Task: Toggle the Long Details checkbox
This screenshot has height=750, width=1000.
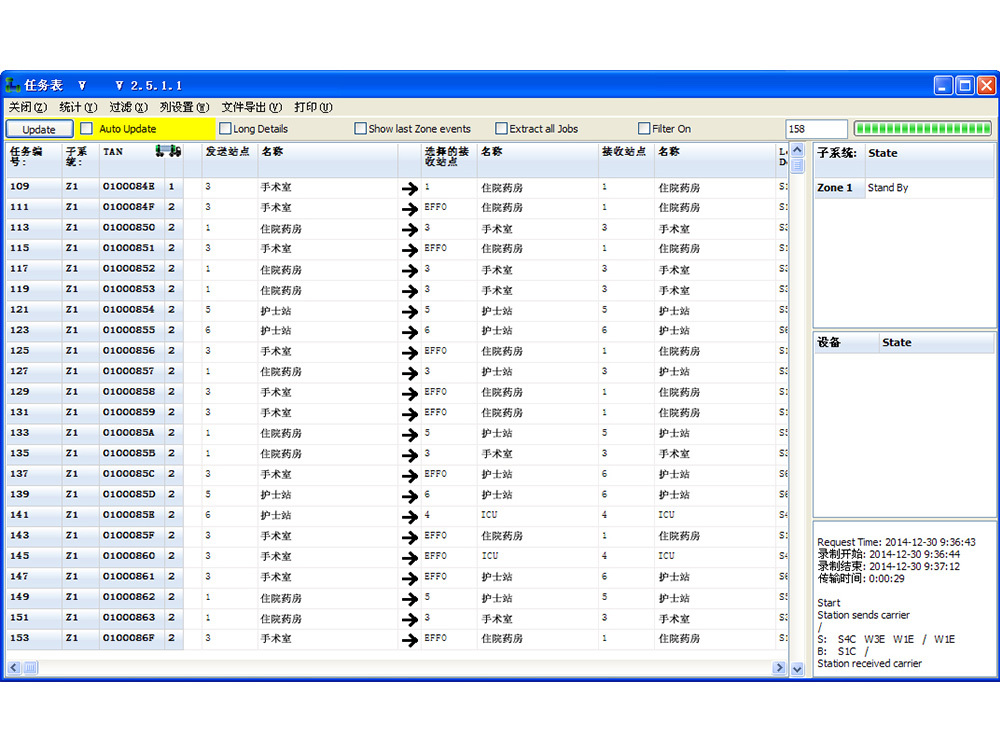Action: click(225, 129)
